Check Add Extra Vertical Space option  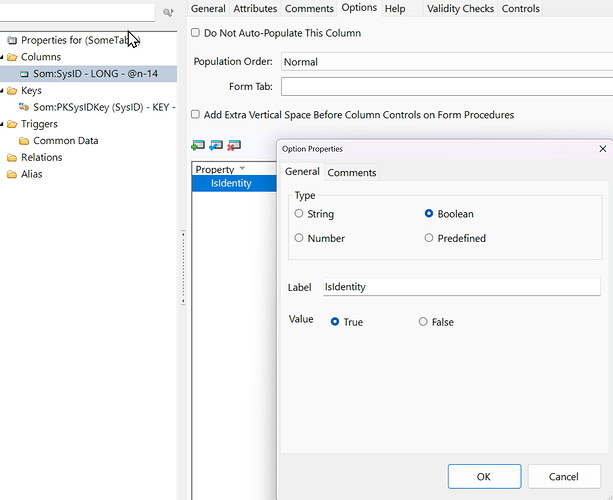(x=196, y=115)
